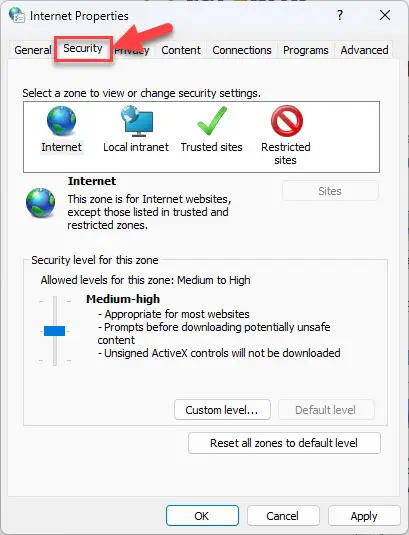Open the Connections tab
This screenshot has width=409, height=535.
tap(242, 50)
